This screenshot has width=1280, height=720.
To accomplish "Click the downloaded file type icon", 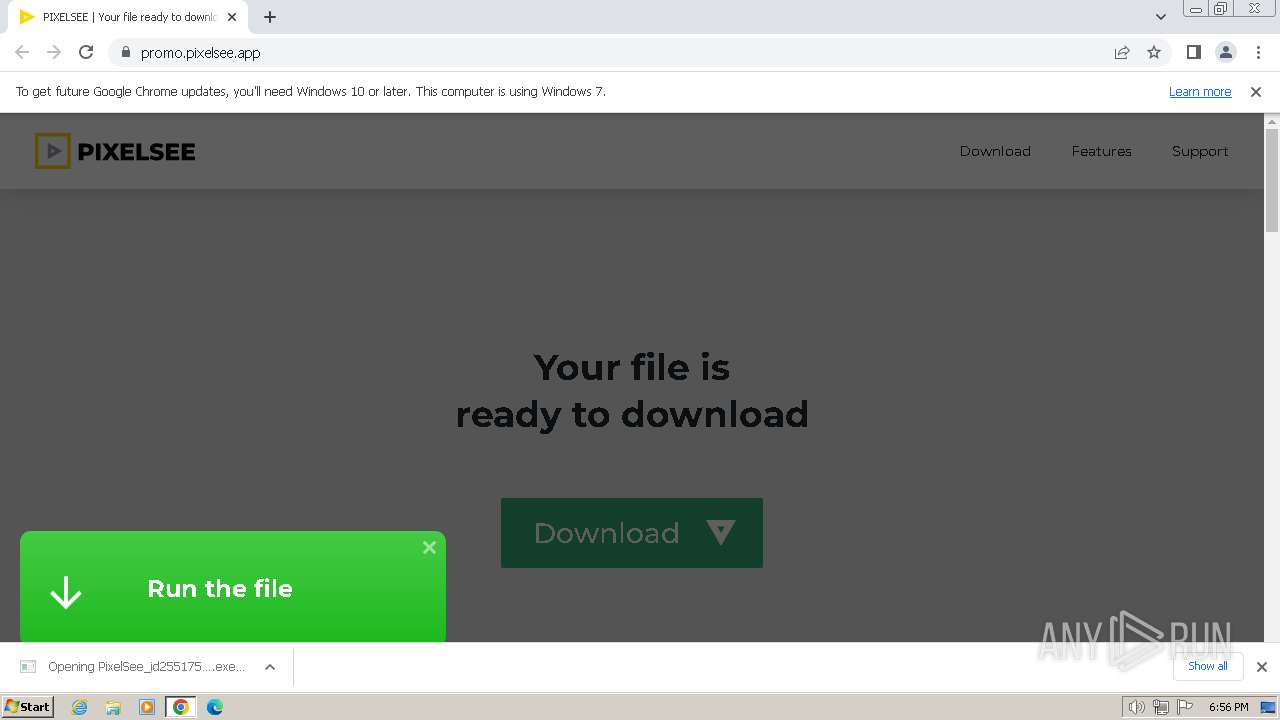I will (x=28, y=667).
